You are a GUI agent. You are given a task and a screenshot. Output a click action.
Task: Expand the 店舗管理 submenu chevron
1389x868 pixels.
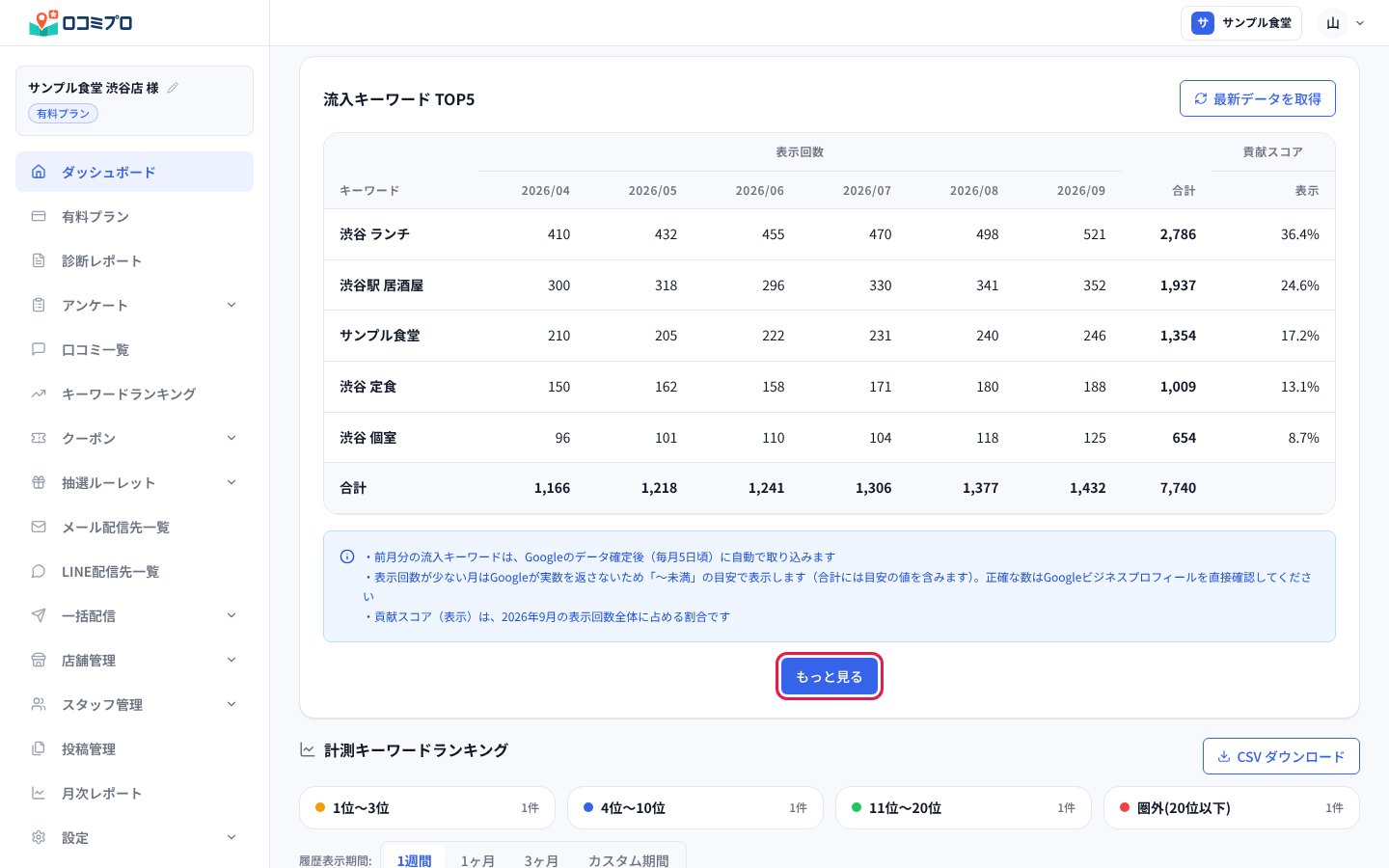(231, 660)
